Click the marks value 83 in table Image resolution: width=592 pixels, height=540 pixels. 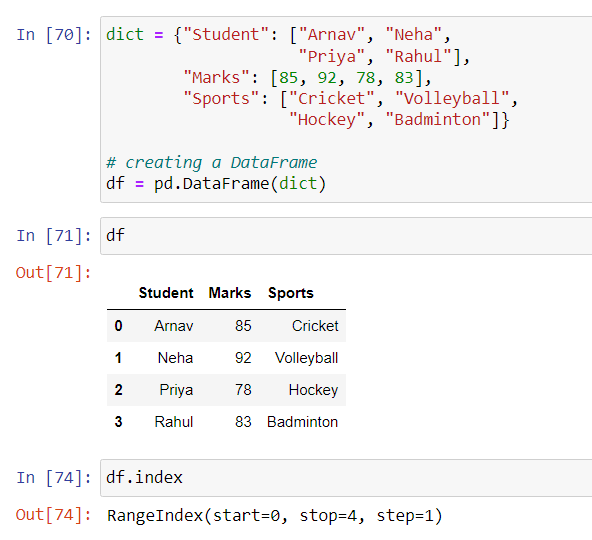[x=243, y=422]
